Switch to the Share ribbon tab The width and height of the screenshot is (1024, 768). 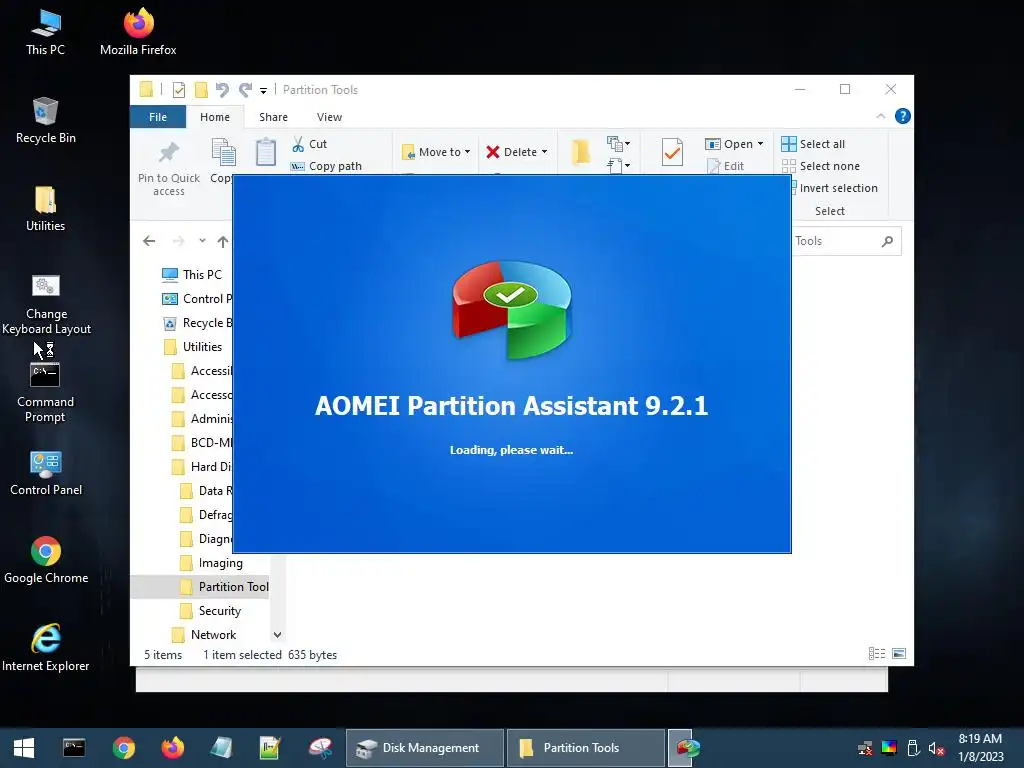click(273, 117)
